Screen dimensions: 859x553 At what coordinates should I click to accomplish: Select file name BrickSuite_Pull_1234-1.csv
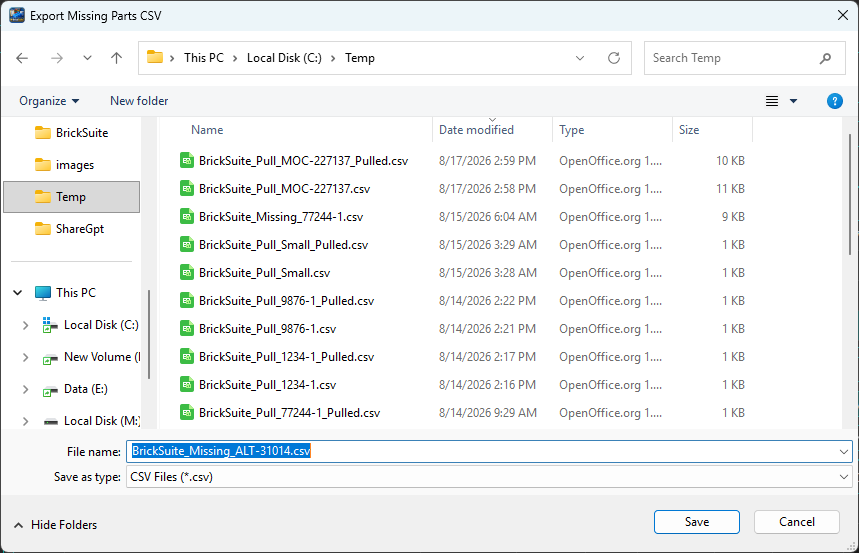click(267, 384)
